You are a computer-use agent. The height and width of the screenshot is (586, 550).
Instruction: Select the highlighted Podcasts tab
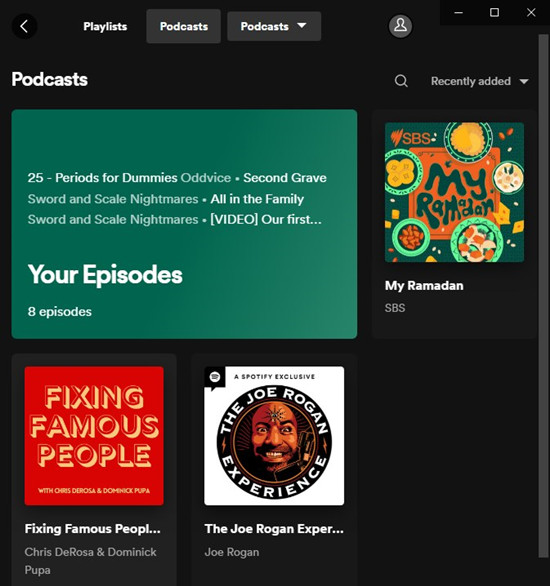click(x=183, y=26)
